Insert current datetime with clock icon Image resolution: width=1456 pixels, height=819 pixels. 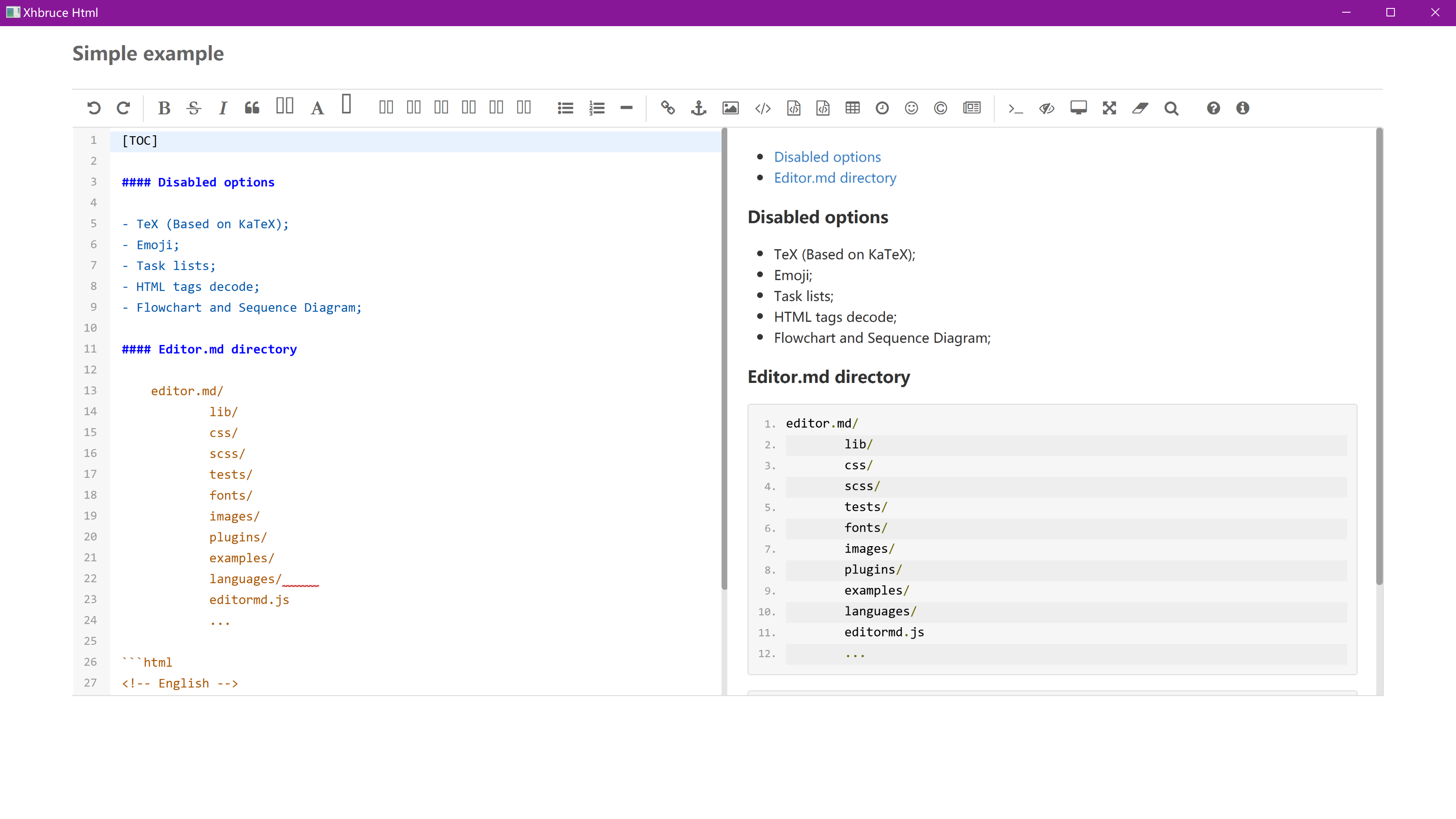[882, 108]
